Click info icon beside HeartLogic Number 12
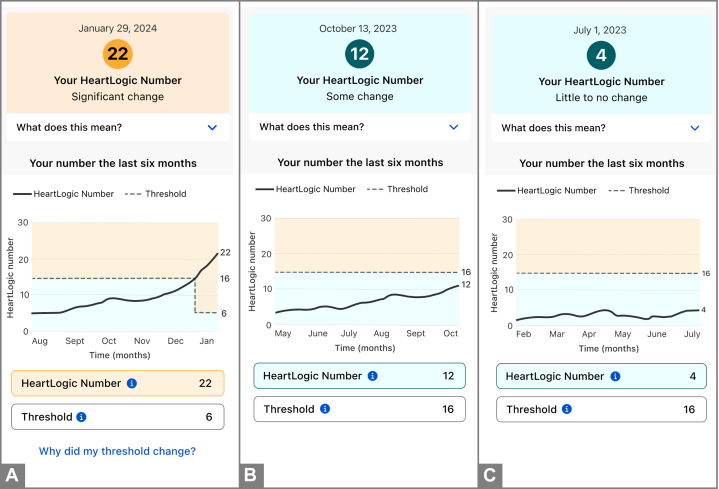 pyautogui.click(x=373, y=376)
